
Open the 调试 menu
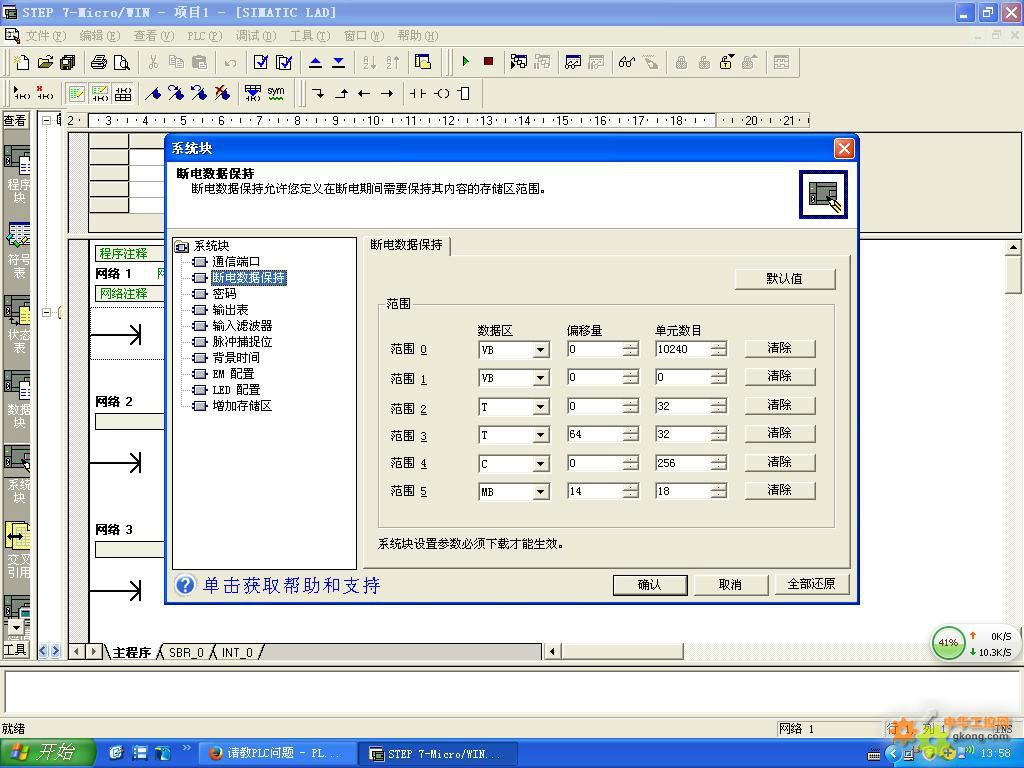255,35
